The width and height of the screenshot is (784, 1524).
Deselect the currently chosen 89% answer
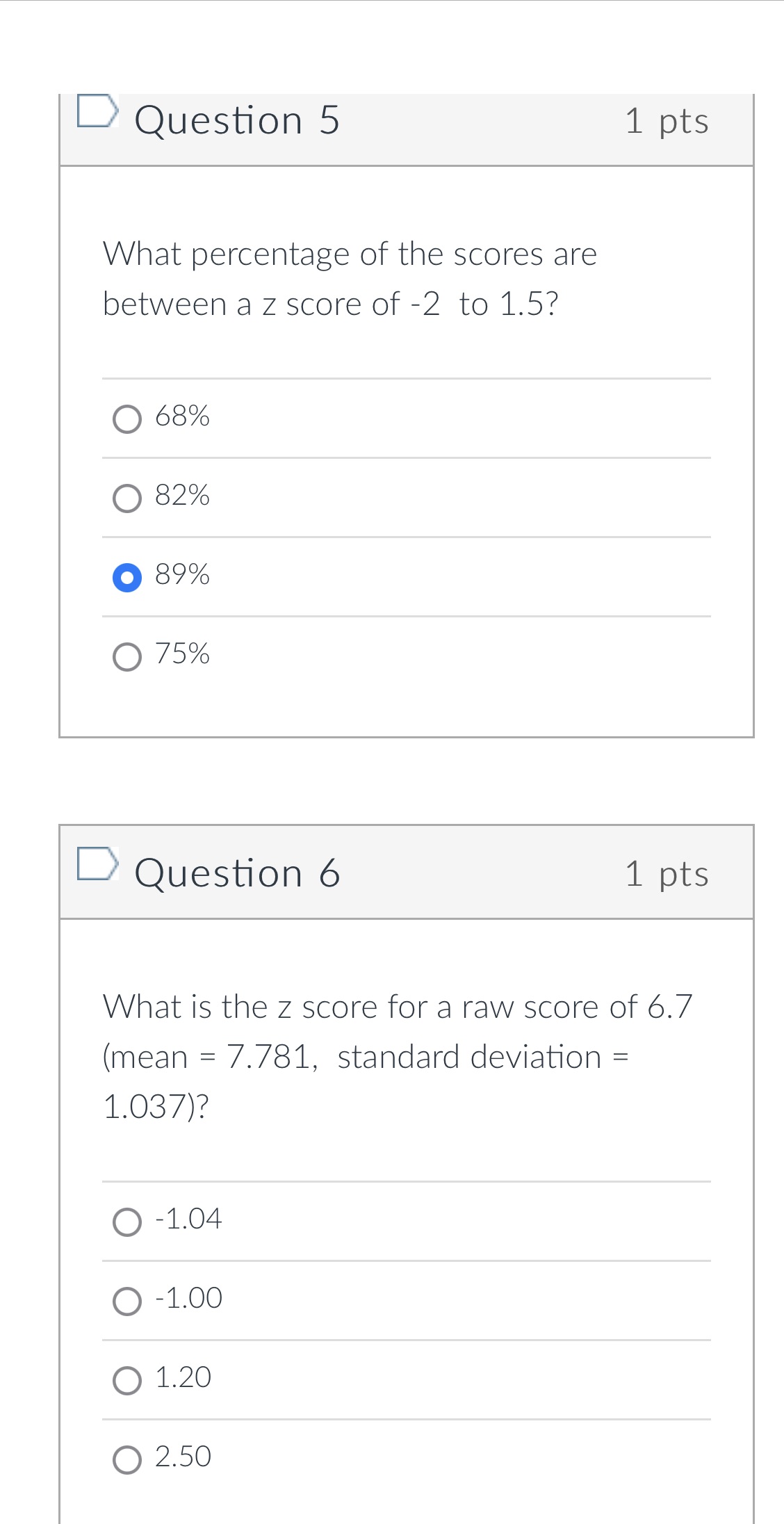(127, 576)
